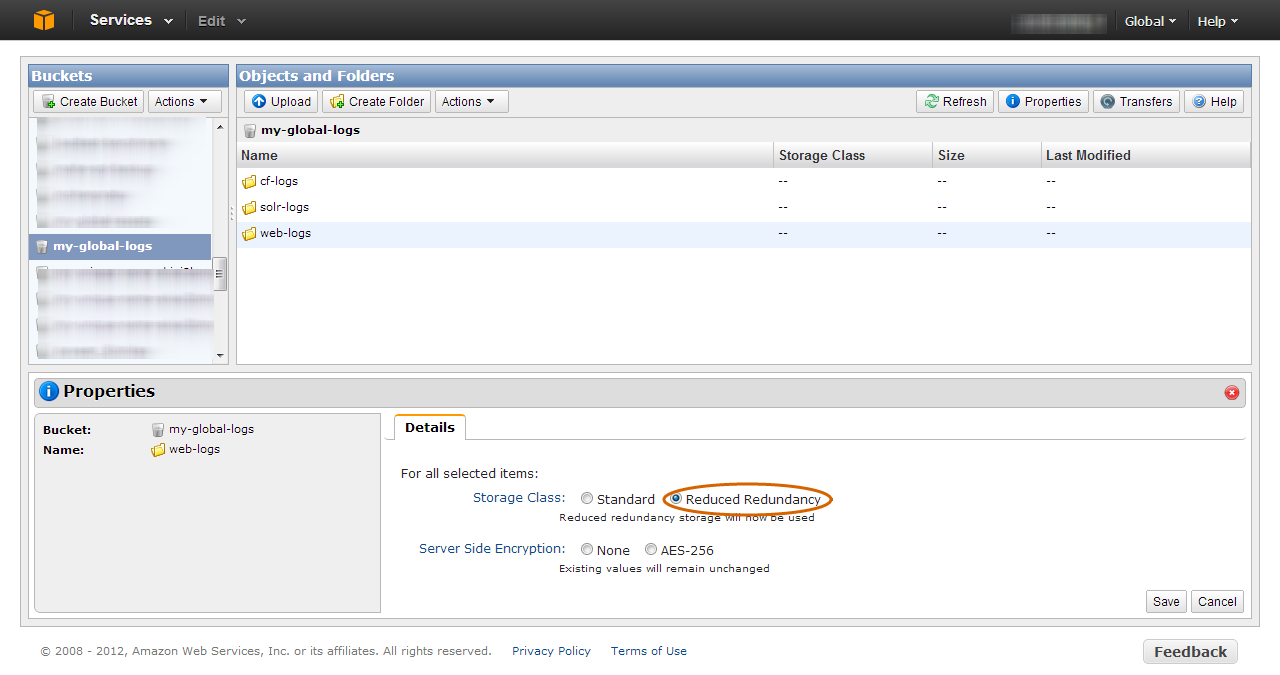This screenshot has width=1280, height=675.
Task: Click the Upload button
Action: (x=281, y=101)
